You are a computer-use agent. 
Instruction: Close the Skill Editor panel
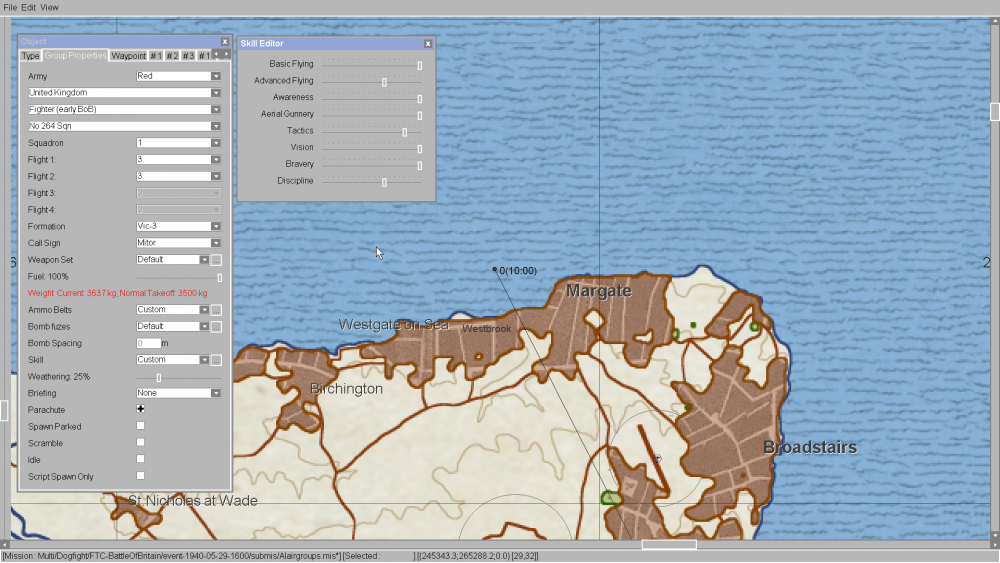click(428, 44)
